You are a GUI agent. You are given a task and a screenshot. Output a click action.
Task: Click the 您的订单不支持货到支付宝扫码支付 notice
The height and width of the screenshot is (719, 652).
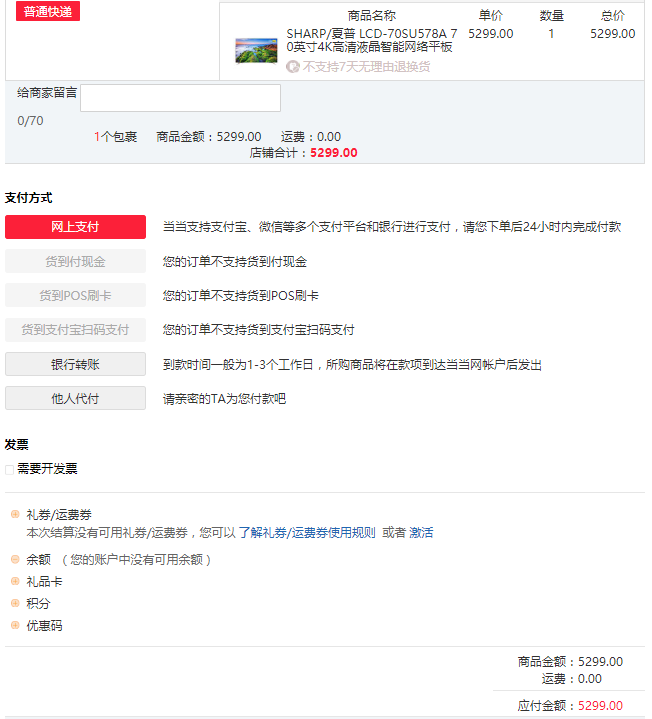259,330
